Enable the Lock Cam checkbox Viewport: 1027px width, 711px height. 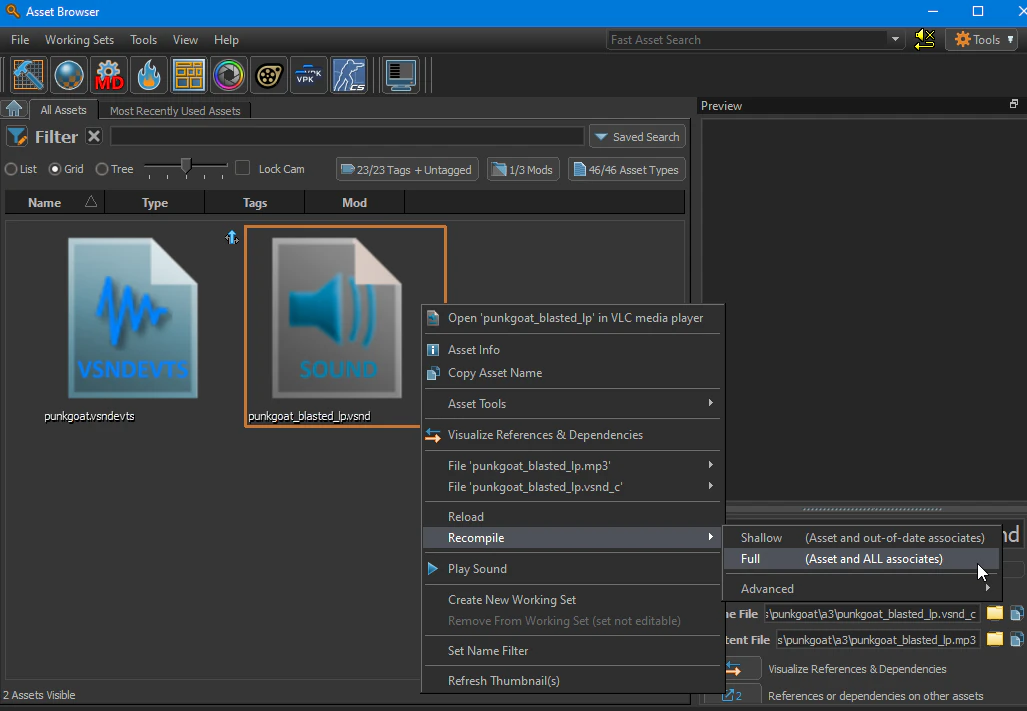pyautogui.click(x=242, y=169)
